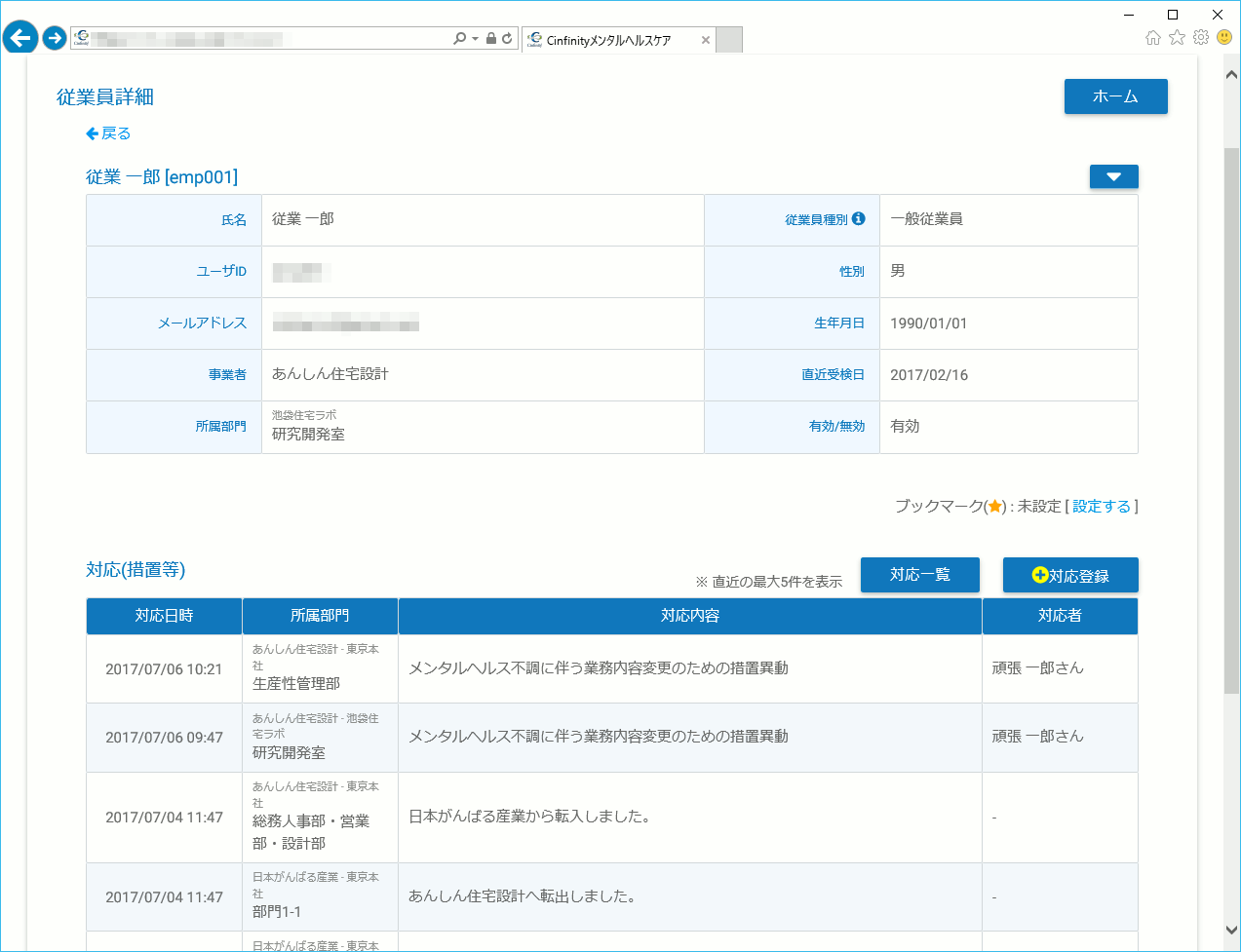
Task: Click the browser back arrow button
Action: click(19, 38)
